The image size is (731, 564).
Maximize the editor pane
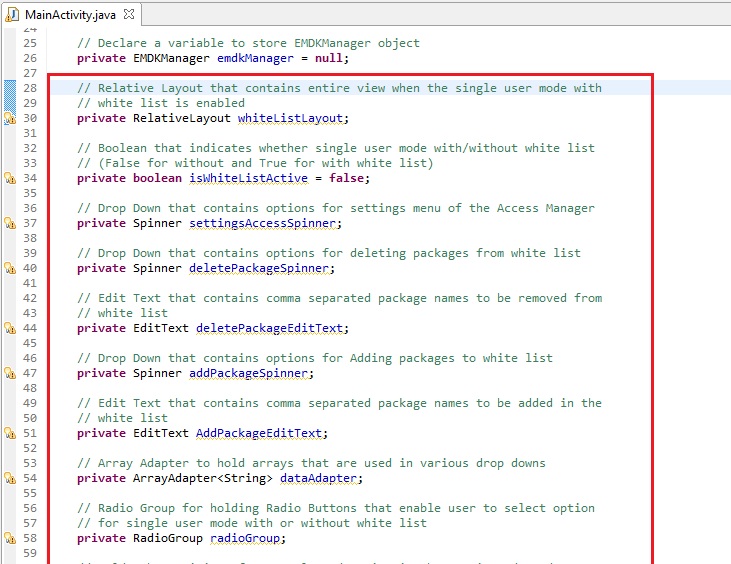pos(716,12)
